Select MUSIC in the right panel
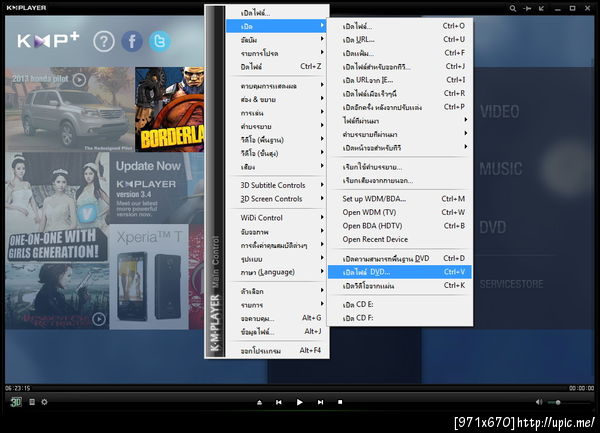 (501, 169)
